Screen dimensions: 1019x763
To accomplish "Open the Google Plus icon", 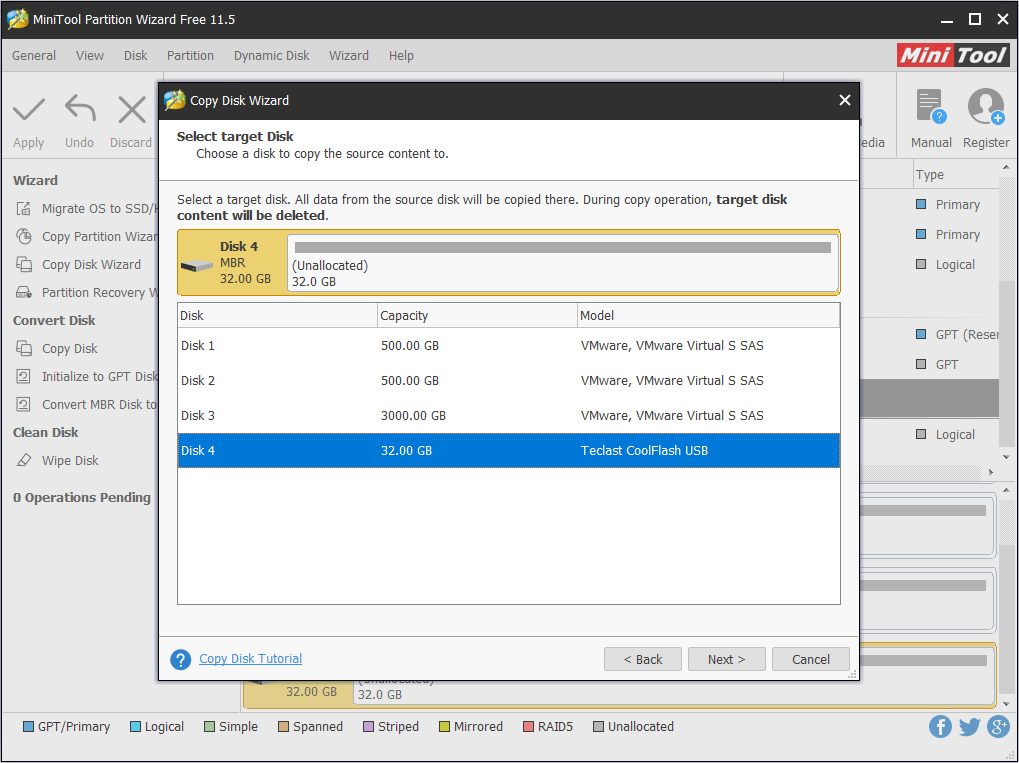I will [x=998, y=726].
